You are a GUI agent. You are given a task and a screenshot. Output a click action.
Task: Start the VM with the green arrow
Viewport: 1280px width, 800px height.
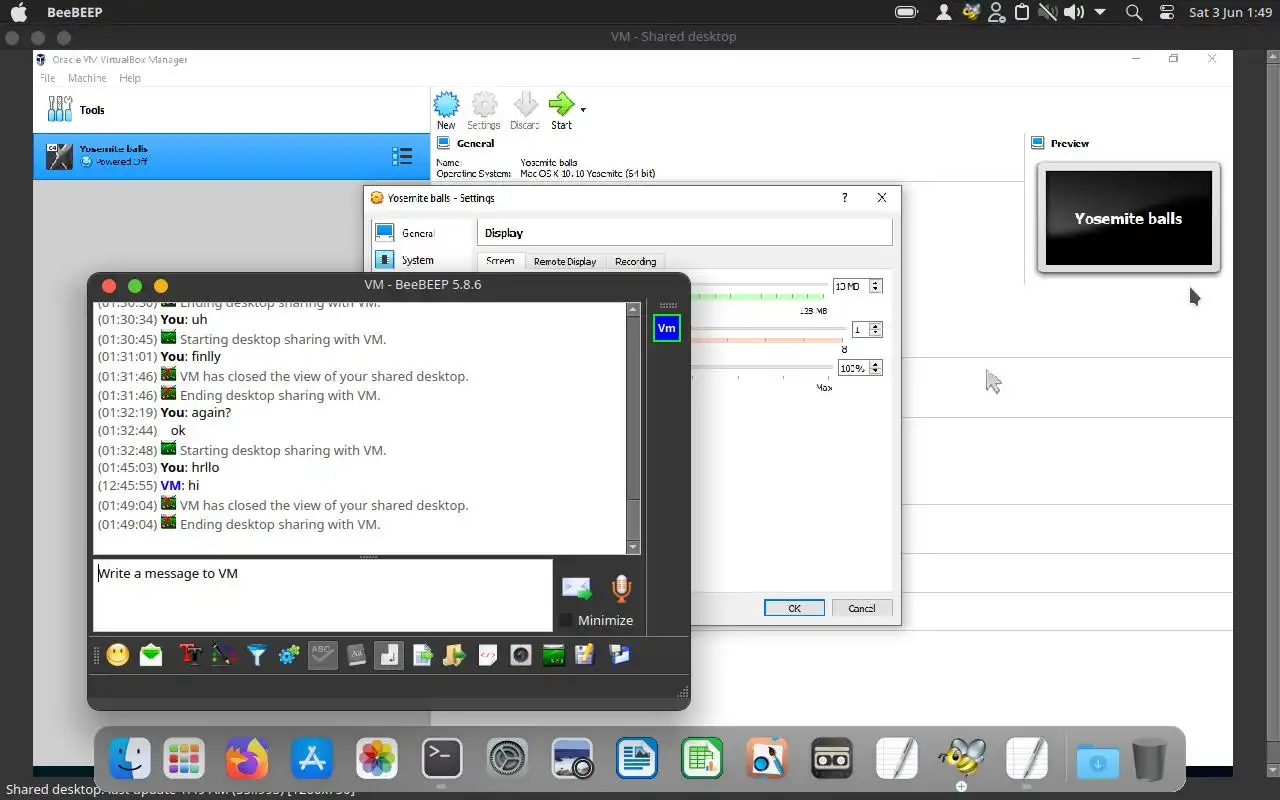(x=562, y=110)
